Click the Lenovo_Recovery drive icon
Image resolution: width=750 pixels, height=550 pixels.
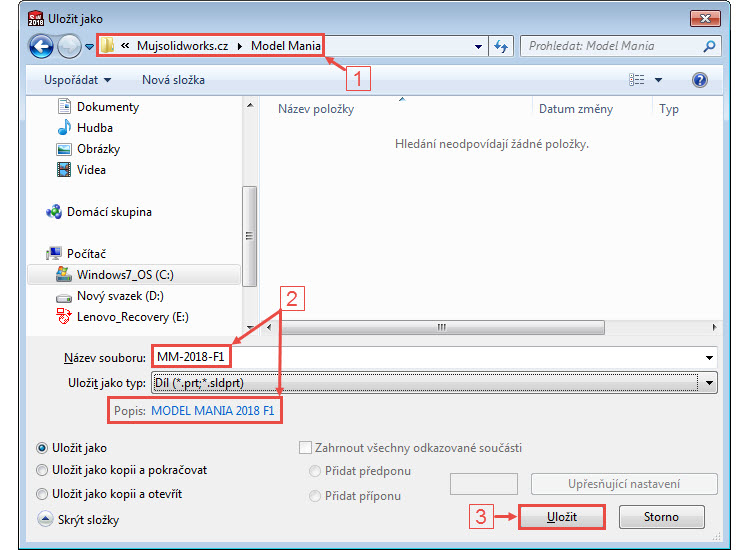click(64, 316)
